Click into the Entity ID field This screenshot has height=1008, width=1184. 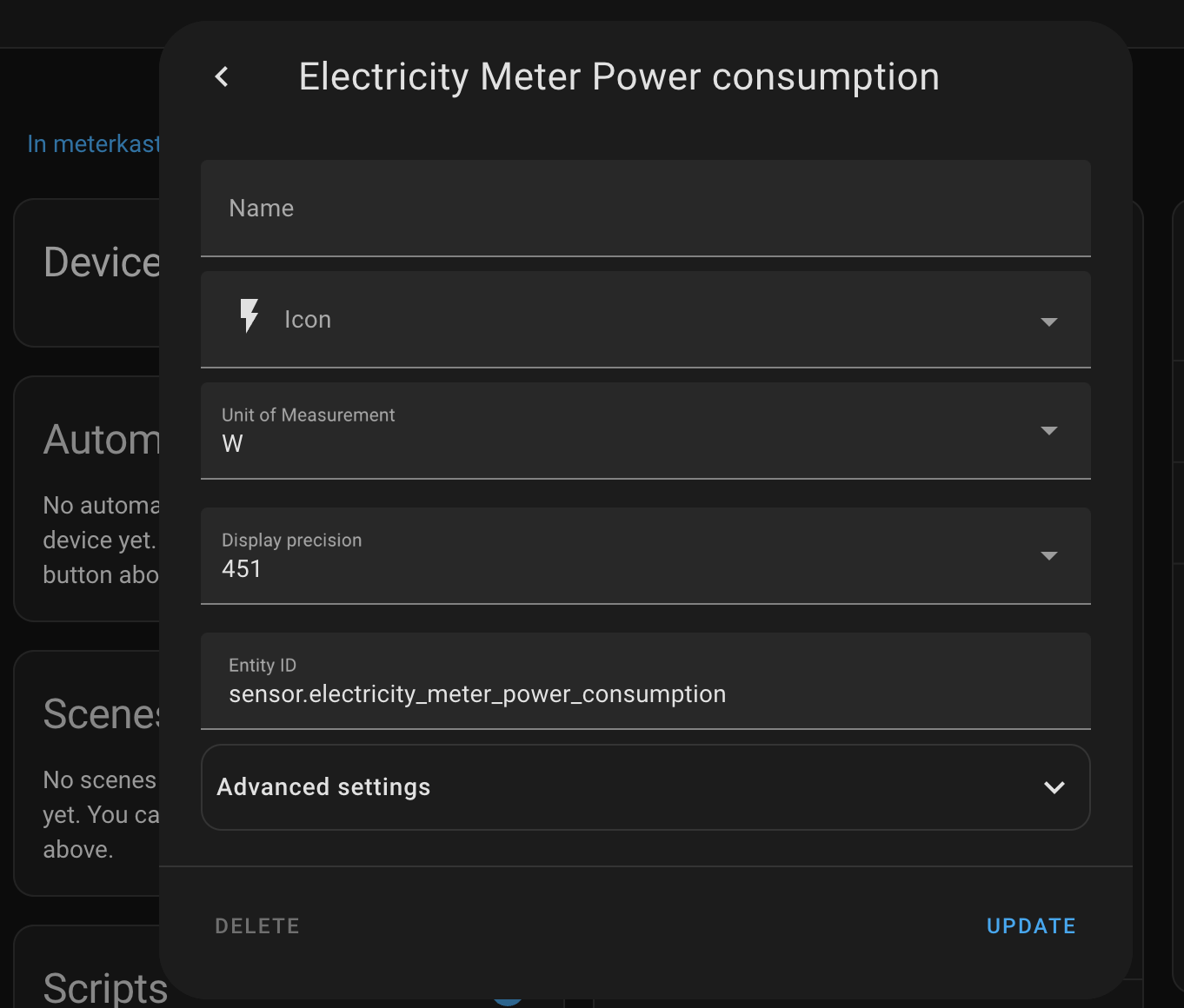645,693
